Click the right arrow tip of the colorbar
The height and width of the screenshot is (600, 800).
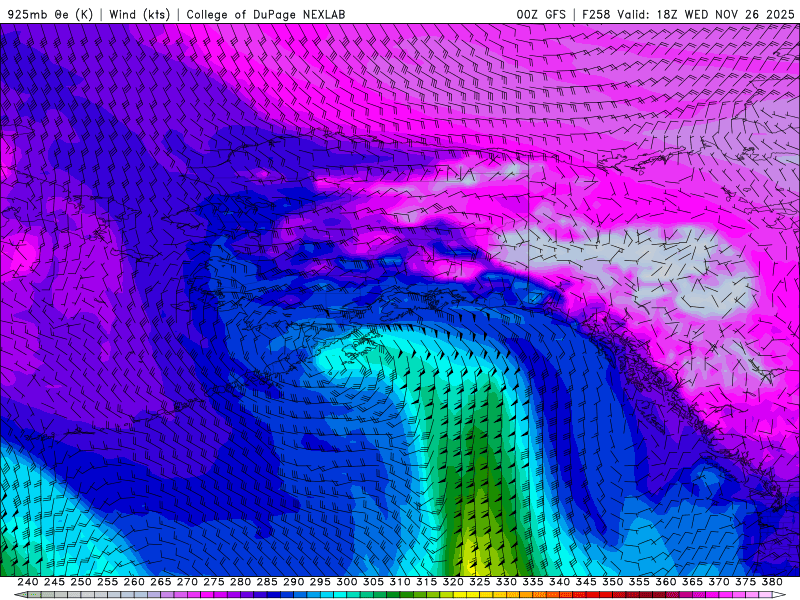coord(780,595)
